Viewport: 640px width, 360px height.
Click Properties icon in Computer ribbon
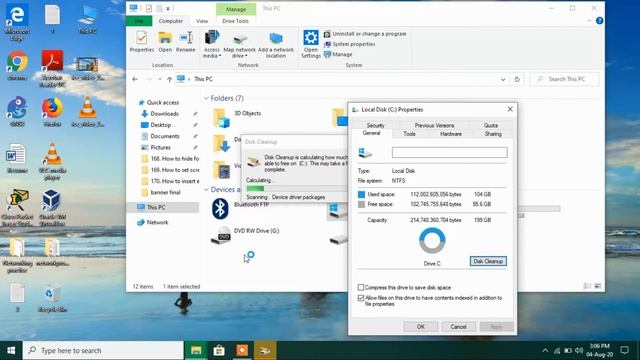pos(142,42)
